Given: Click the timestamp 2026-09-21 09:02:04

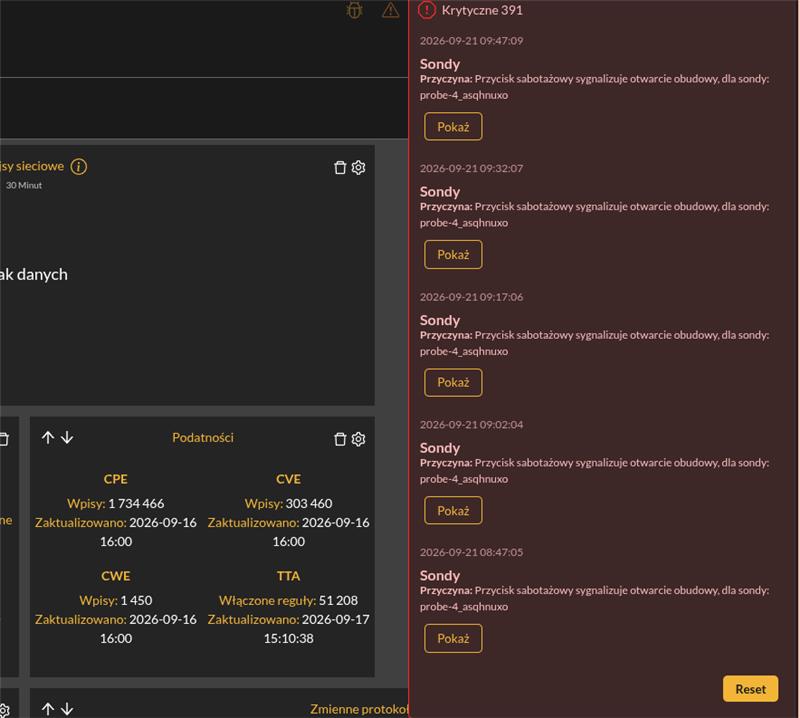Looking at the screenshot, I should pyautogui.click(x=471, y=425).
